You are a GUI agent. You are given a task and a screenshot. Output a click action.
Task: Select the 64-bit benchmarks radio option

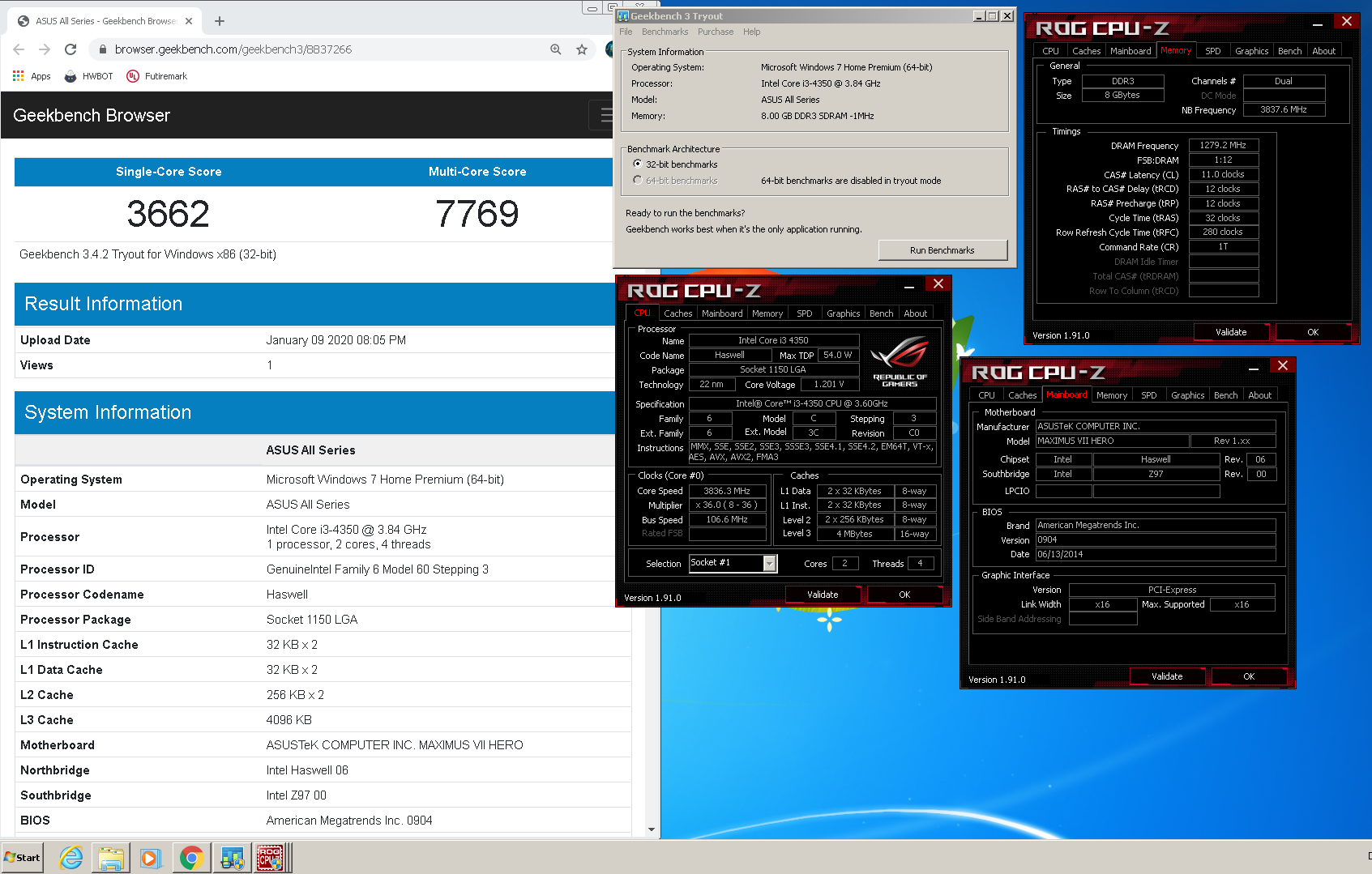pyautogui.click(x=638, y=180)
